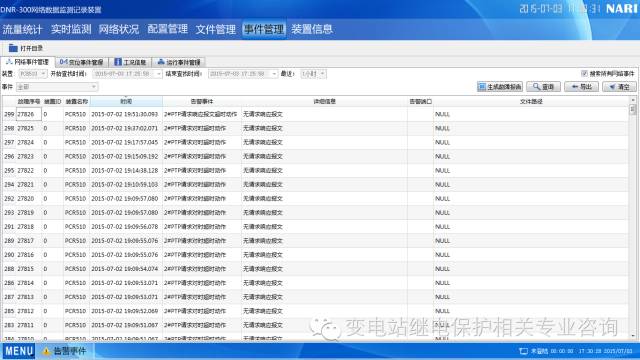
Task: Click the blue info icon on 工况信息 tab
Action: 118,62
